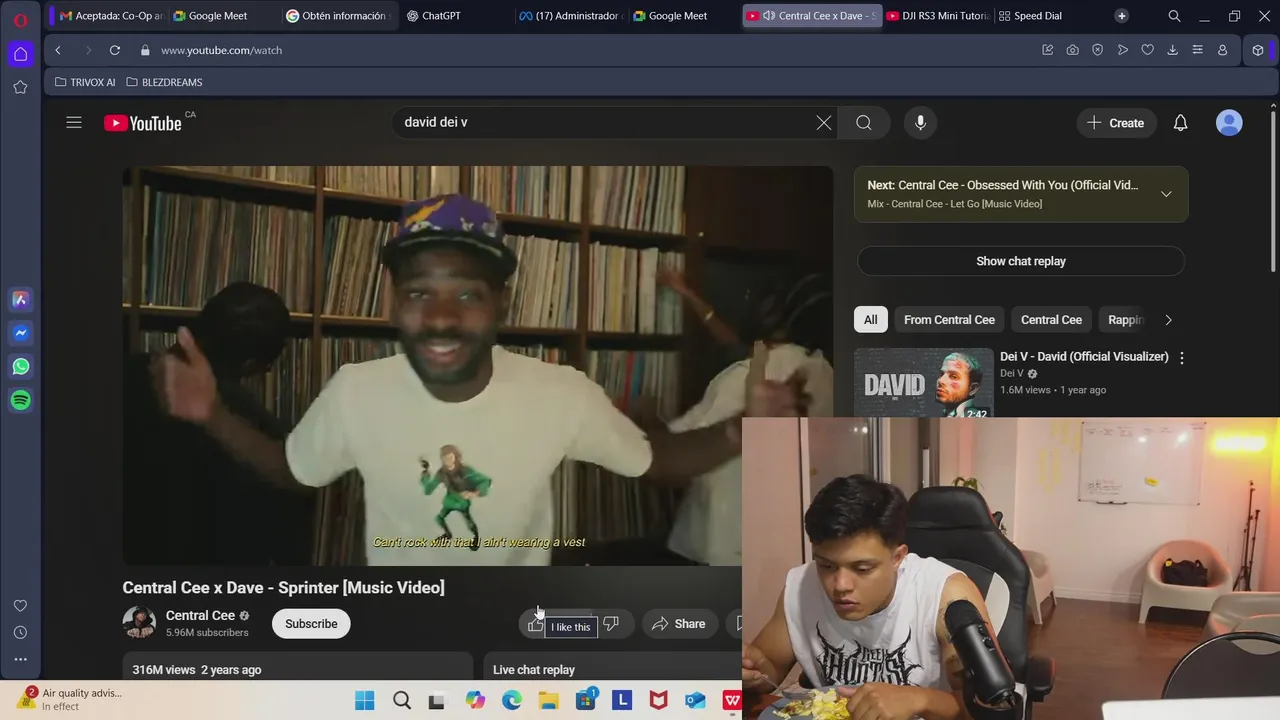Open Central Cee channel avatar
Screen dimensions: 1280x720
pos(139,623)
